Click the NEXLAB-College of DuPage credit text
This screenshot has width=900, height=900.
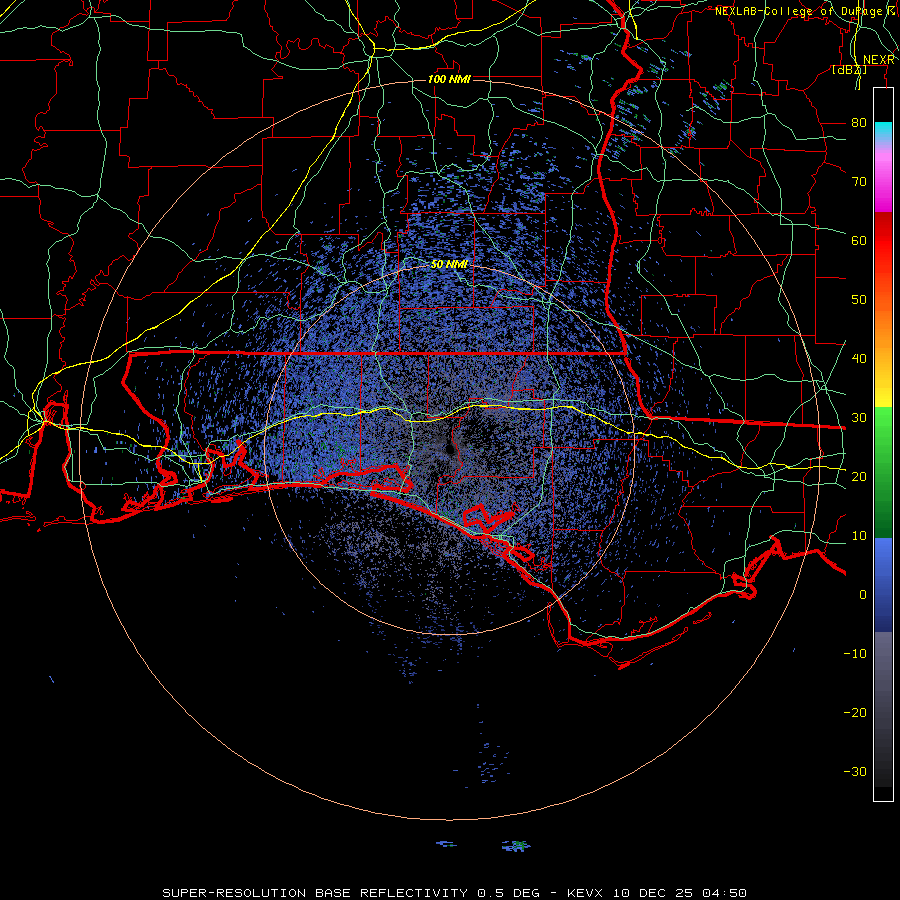click(806, 11)
